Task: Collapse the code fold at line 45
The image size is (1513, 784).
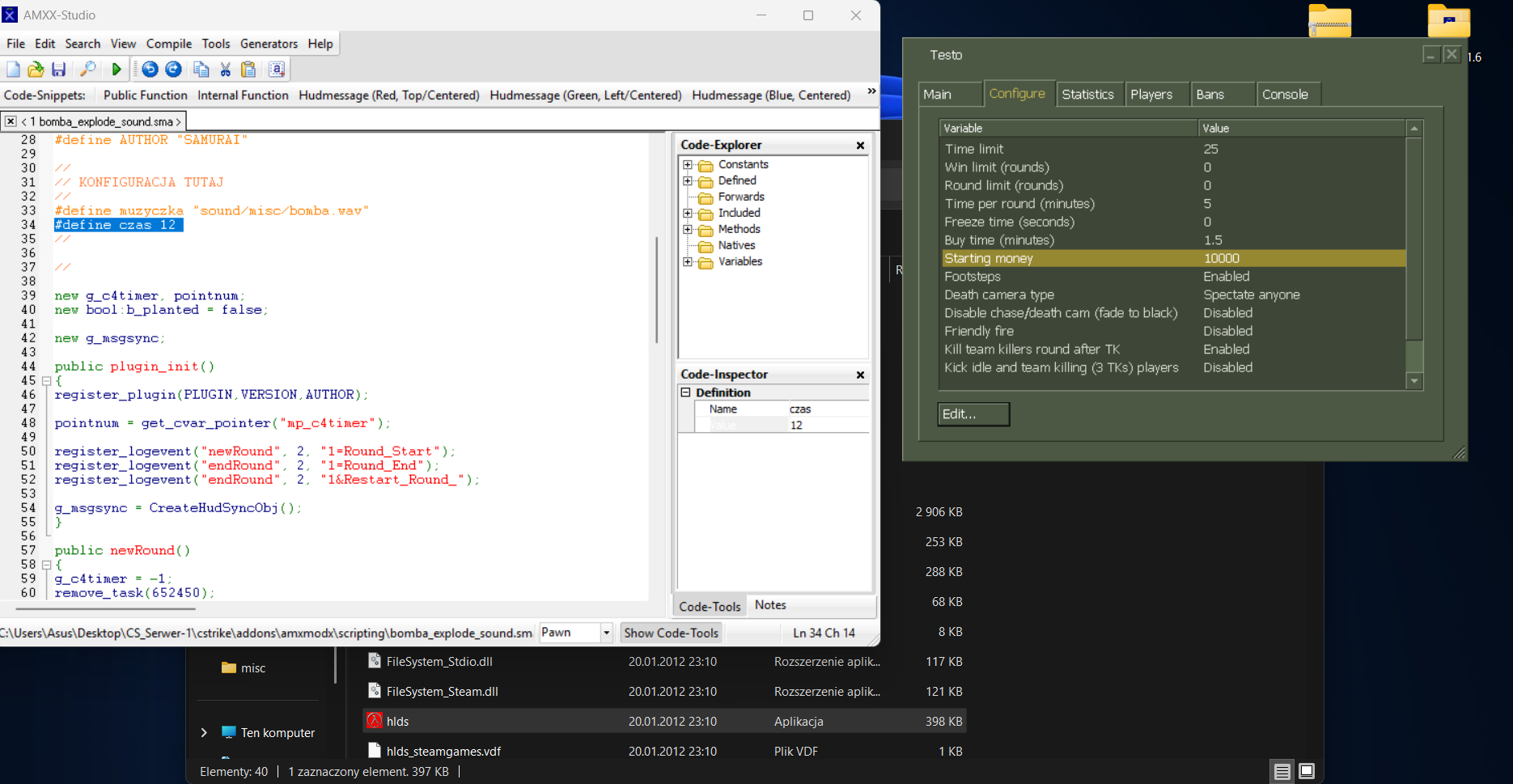Action: point(46,381)
